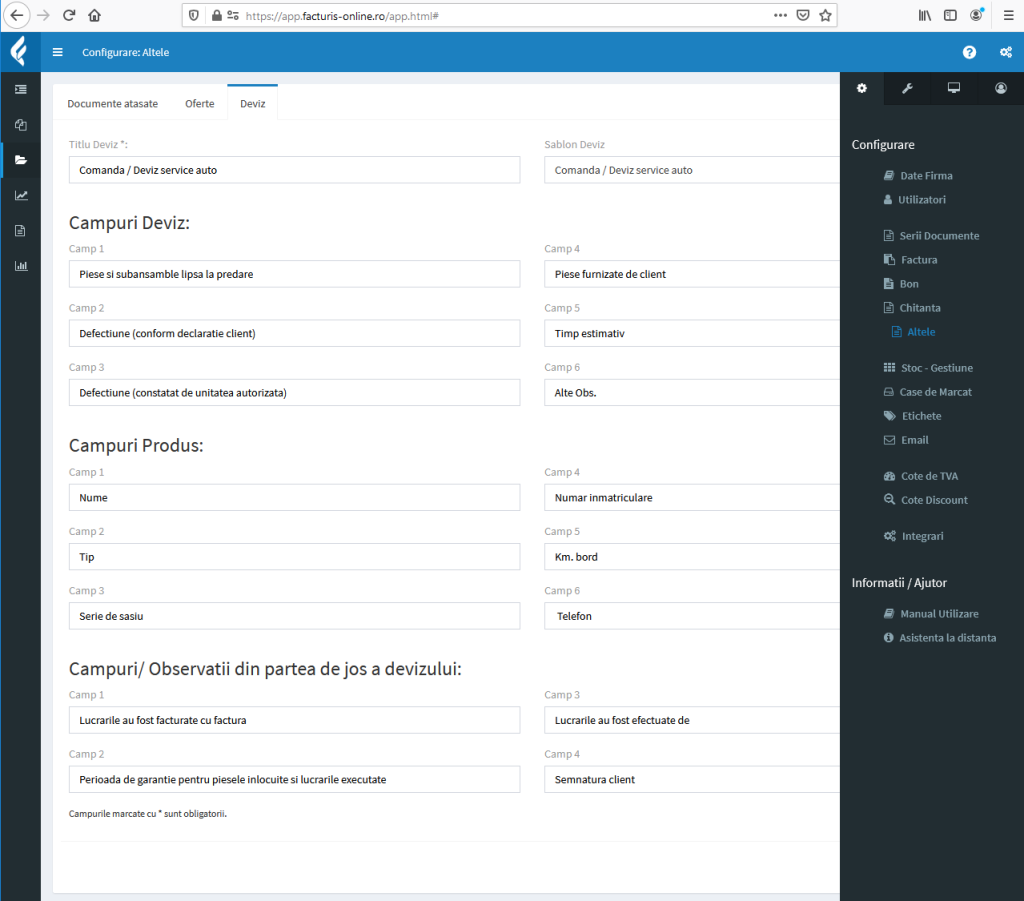Image resolution: width=1024 pixels, height=901 pixels.
Task: Open the Firefox account icon
Action: [976, 15]
